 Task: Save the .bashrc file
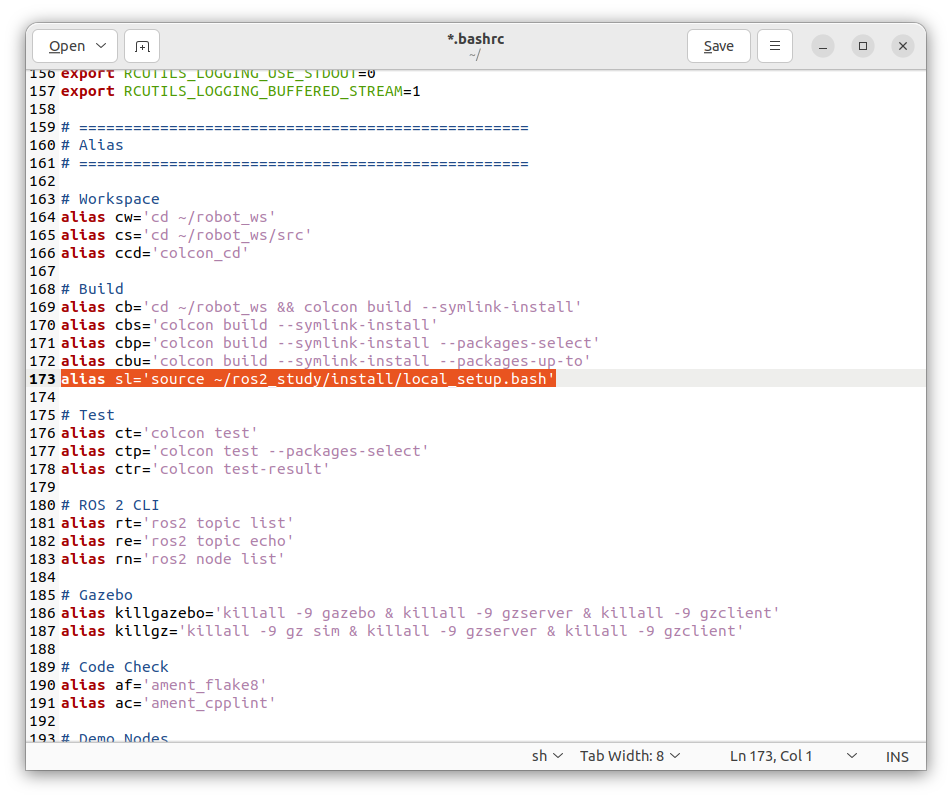tap(719, 46)
